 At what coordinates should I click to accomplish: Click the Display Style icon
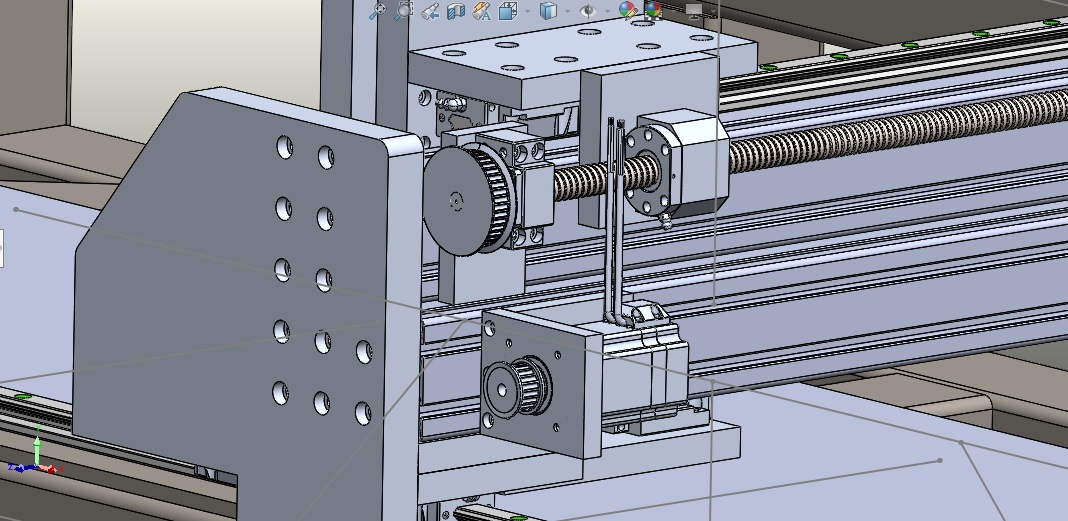click(x=547, y=11)
